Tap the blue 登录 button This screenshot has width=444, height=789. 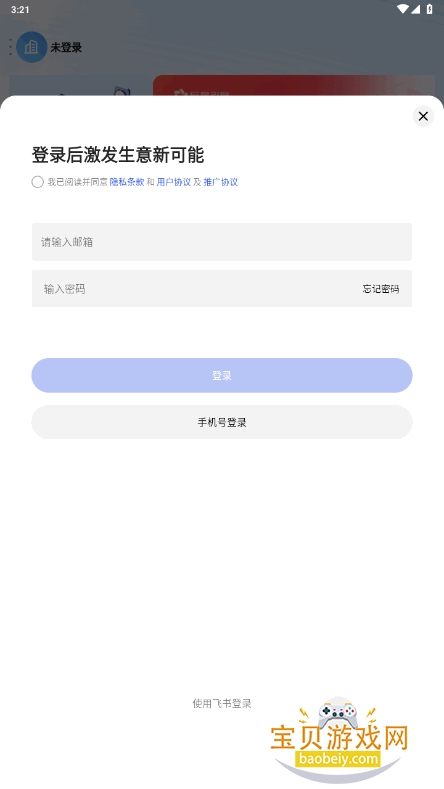pos(222,375)
